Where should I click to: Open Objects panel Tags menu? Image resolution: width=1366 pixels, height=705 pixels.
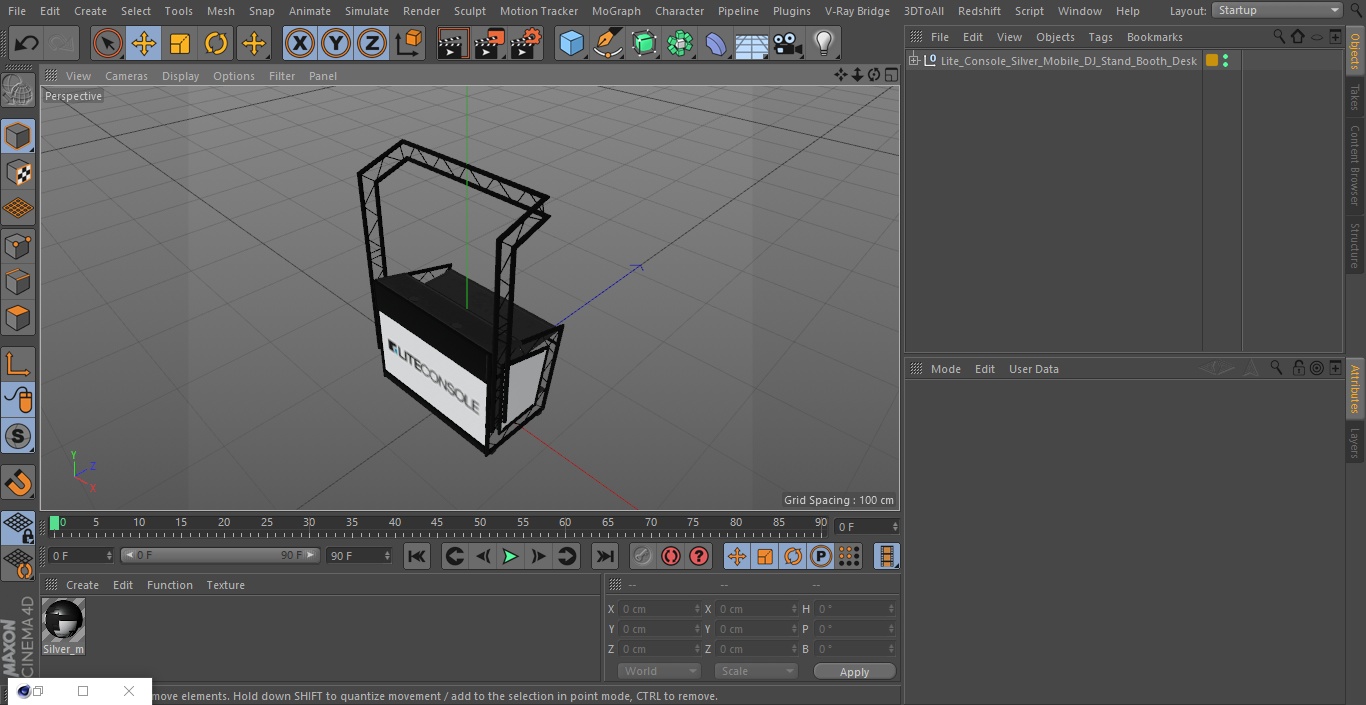coord(1100,37)
